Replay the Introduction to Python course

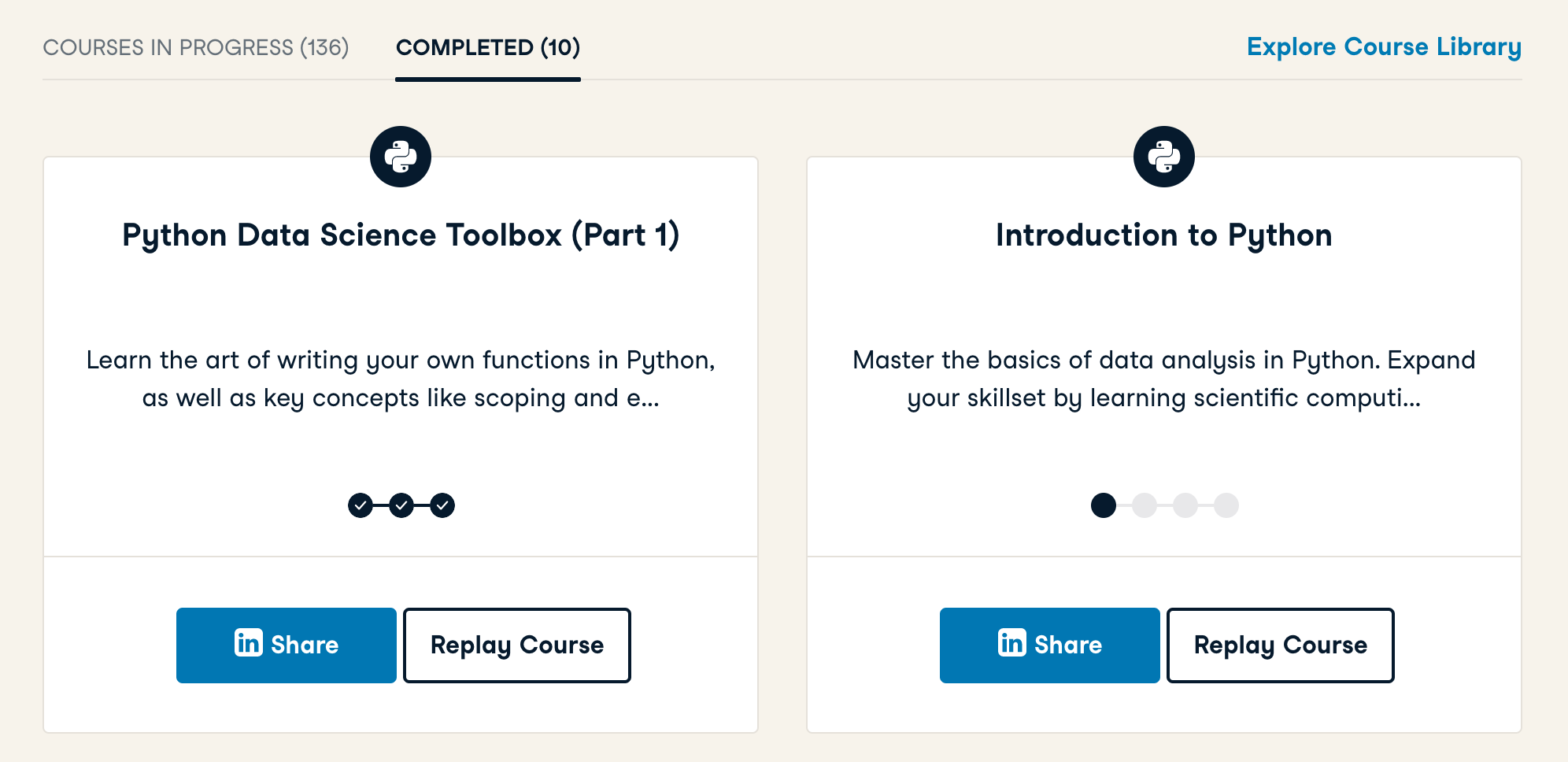click(x=1281, y=645)
